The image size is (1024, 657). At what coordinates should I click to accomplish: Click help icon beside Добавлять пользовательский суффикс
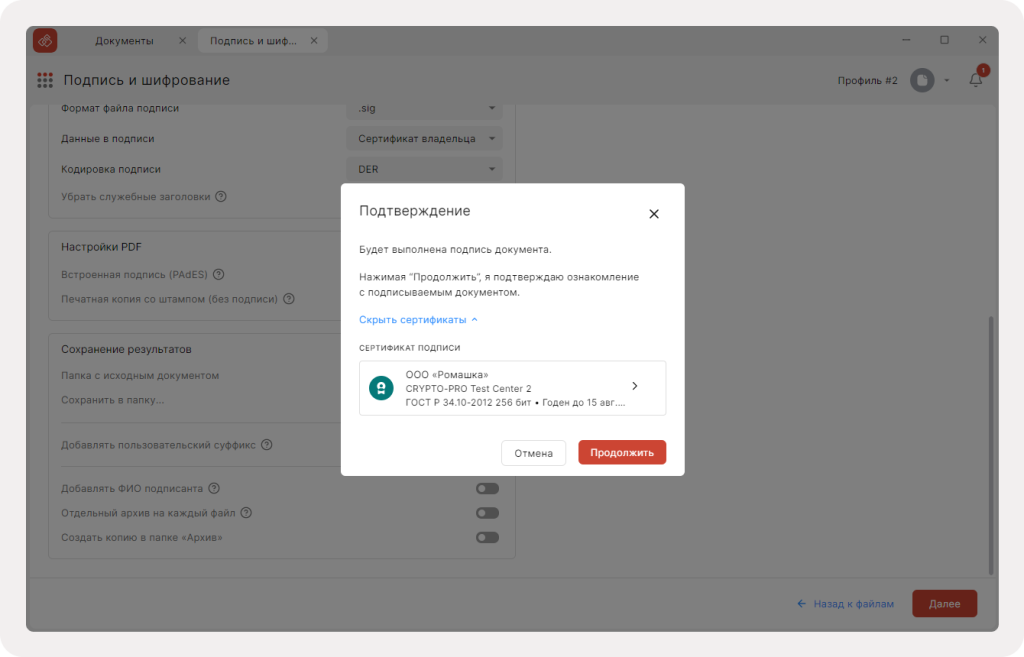(266, 445)
